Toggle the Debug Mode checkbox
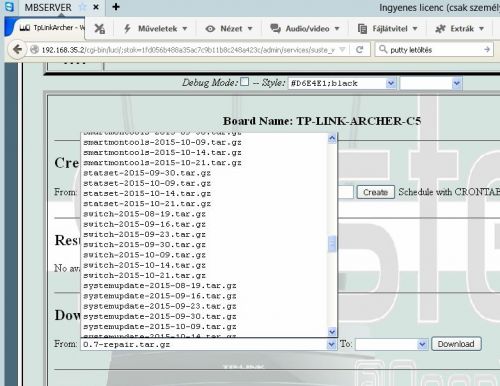 click(245, 82)
